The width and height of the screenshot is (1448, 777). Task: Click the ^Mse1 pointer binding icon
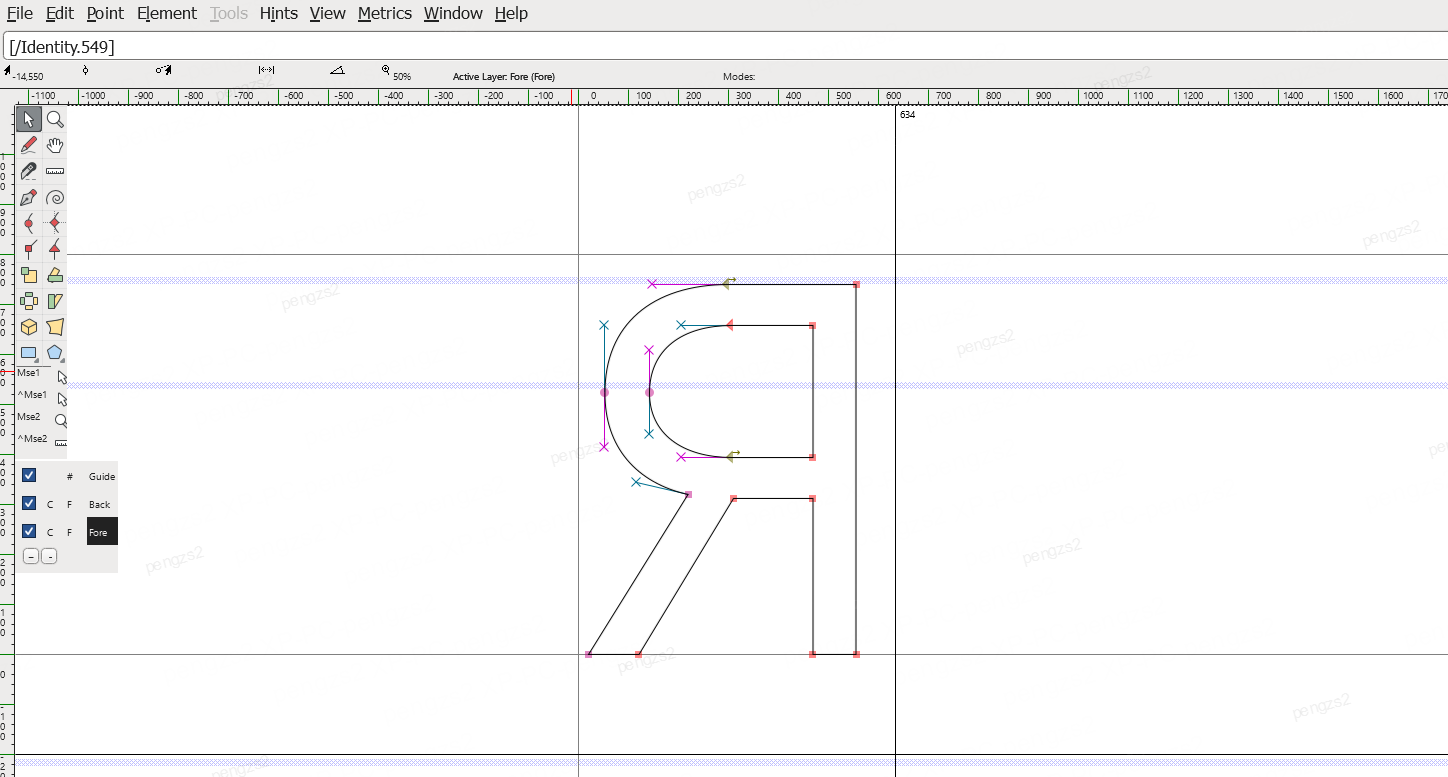pyautogui.click(x=61, y=399)
